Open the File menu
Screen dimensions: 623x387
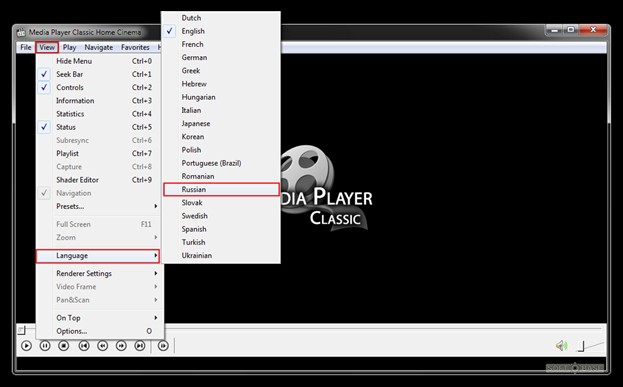[x=26, y=47]
